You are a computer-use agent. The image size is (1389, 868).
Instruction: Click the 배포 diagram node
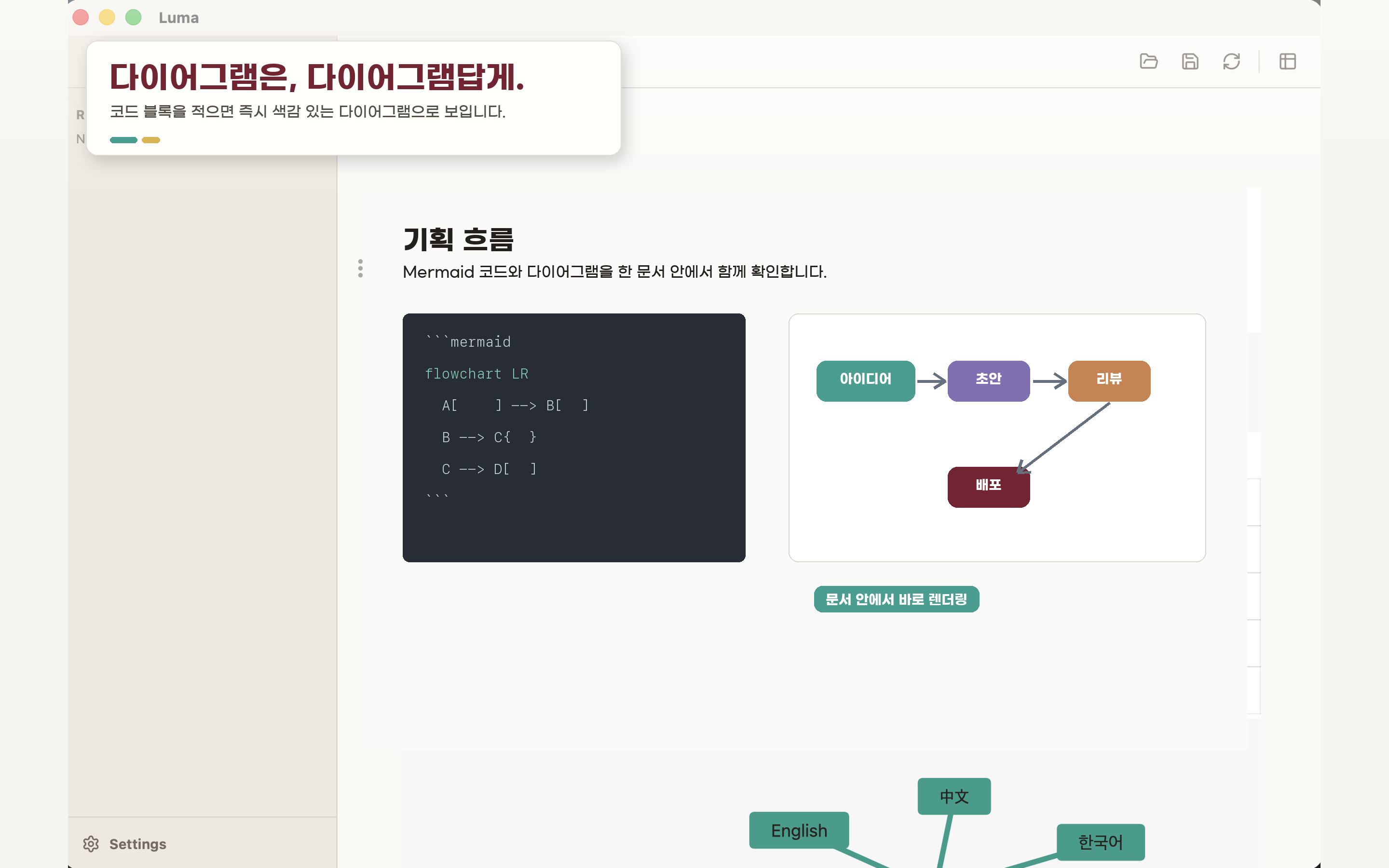coord(988,487)
